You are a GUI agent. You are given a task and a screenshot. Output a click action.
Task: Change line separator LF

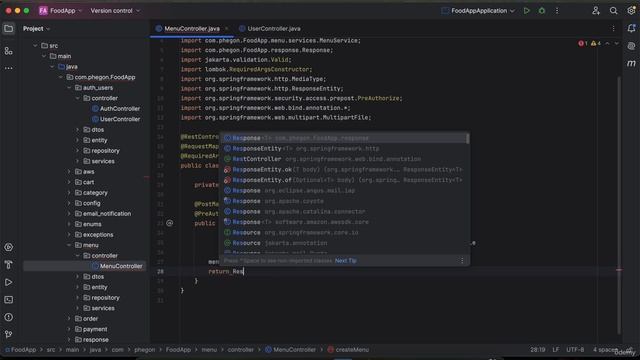(556, 350)
